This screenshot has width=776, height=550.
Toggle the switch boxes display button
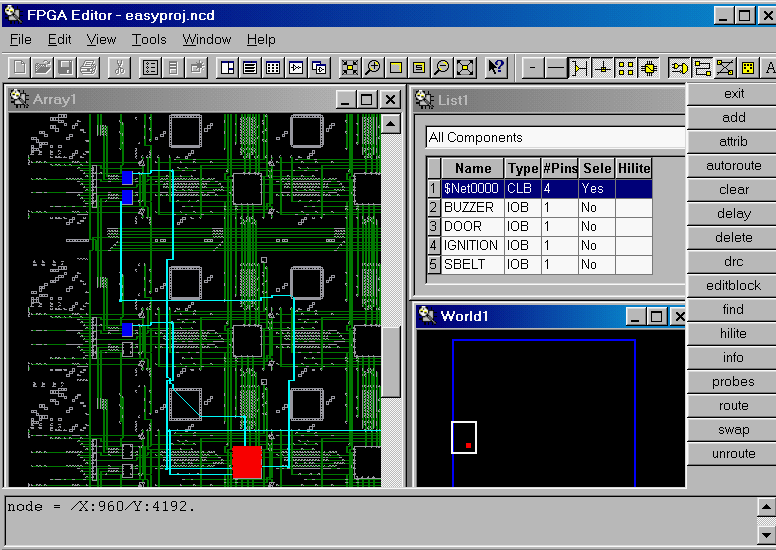pyautogui.click(x=626, y=68)
